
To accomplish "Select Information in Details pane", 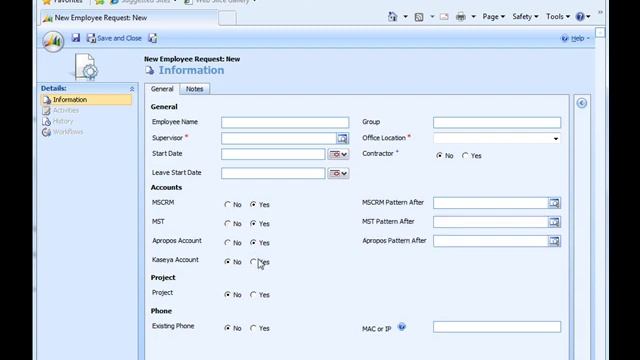I will click(86, 100).
